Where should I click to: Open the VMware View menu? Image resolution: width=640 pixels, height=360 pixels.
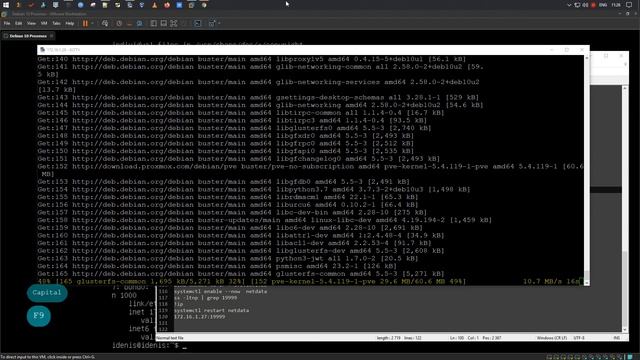(x=31, y=23)
